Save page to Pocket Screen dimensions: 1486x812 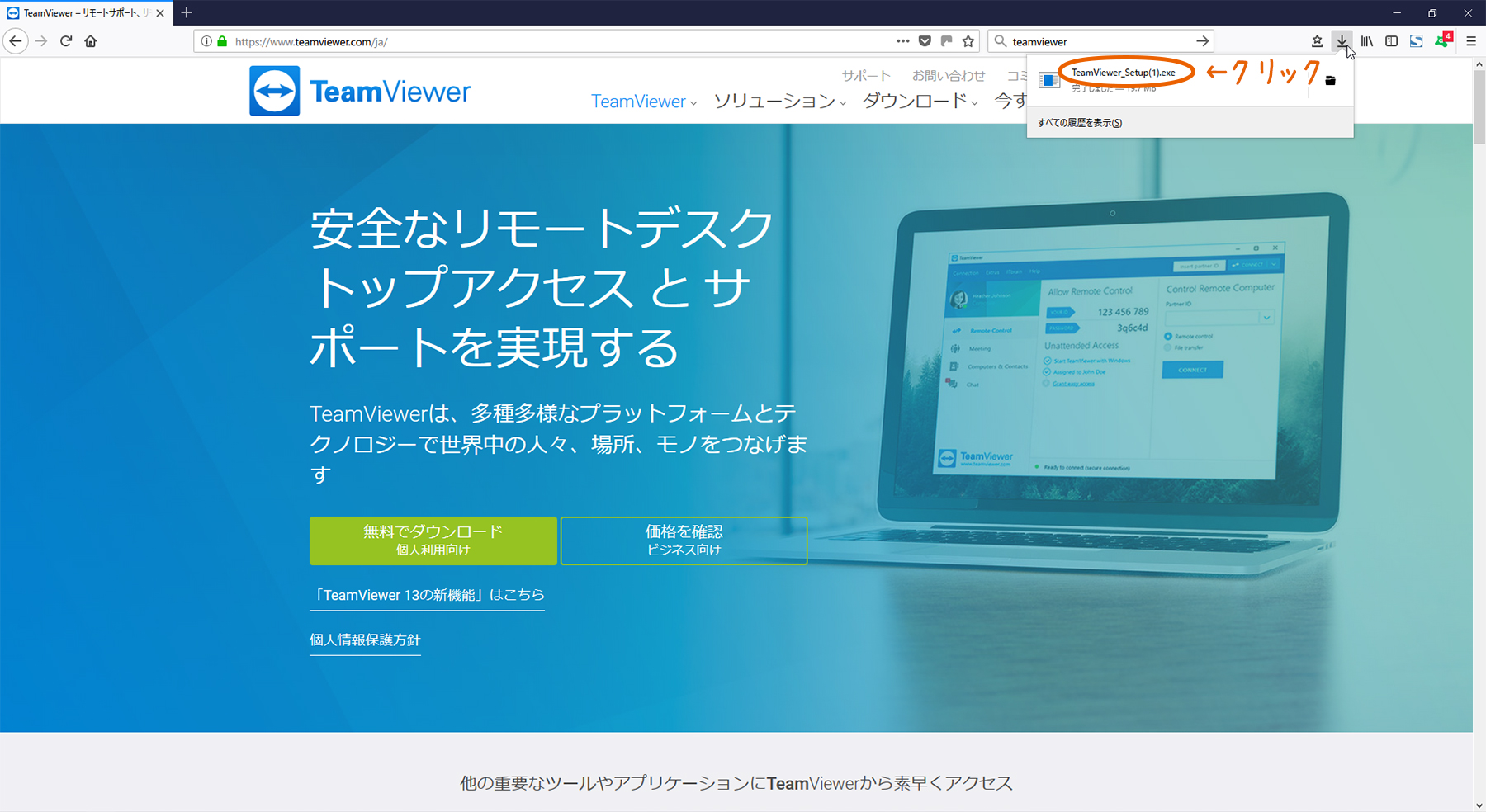pyautogui.click(x=925, y=41)
